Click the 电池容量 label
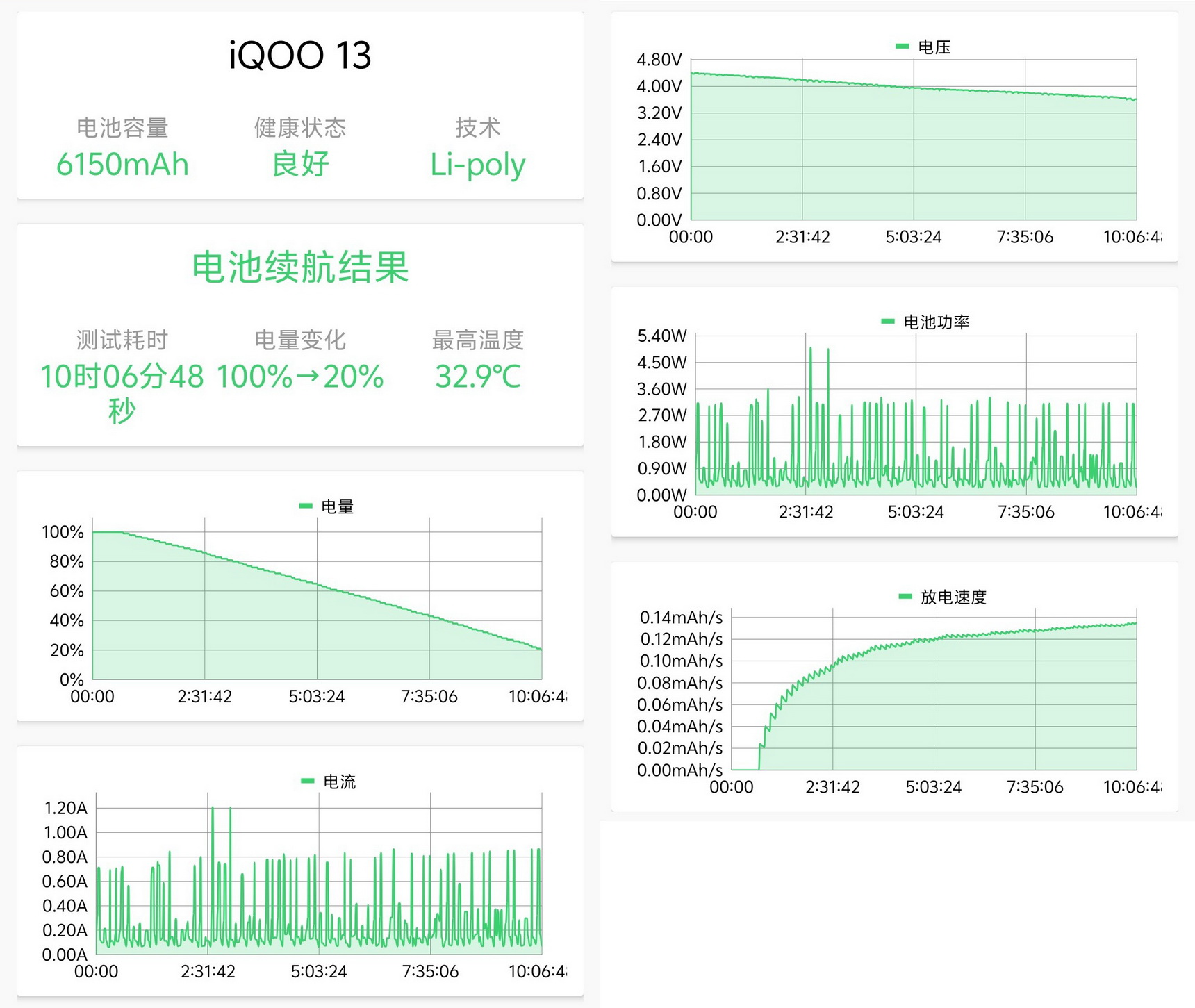 122,128
